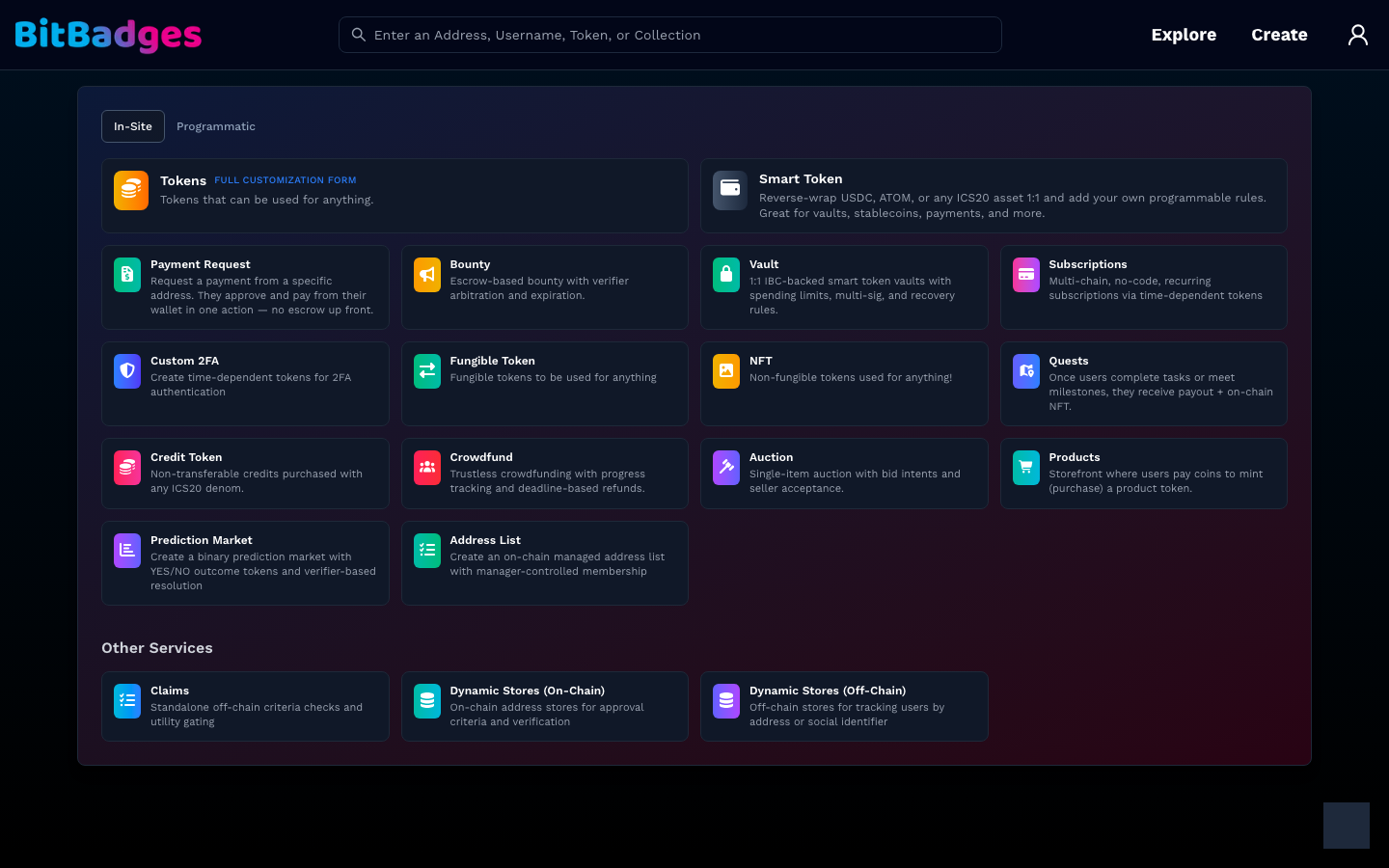The width and height of the screenshot is (1389, 868).
Task: Go home via the BitBadges logo
Action: pos(108,35)
